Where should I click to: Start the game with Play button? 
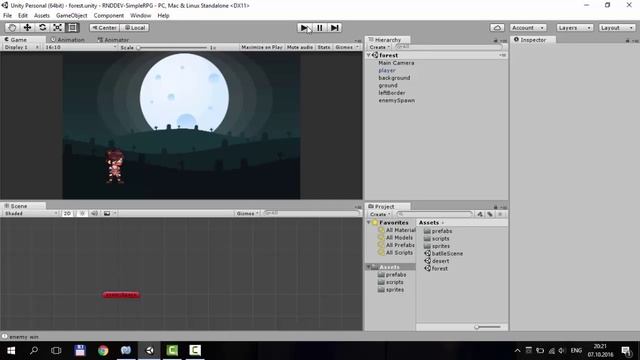pos(304,28)
